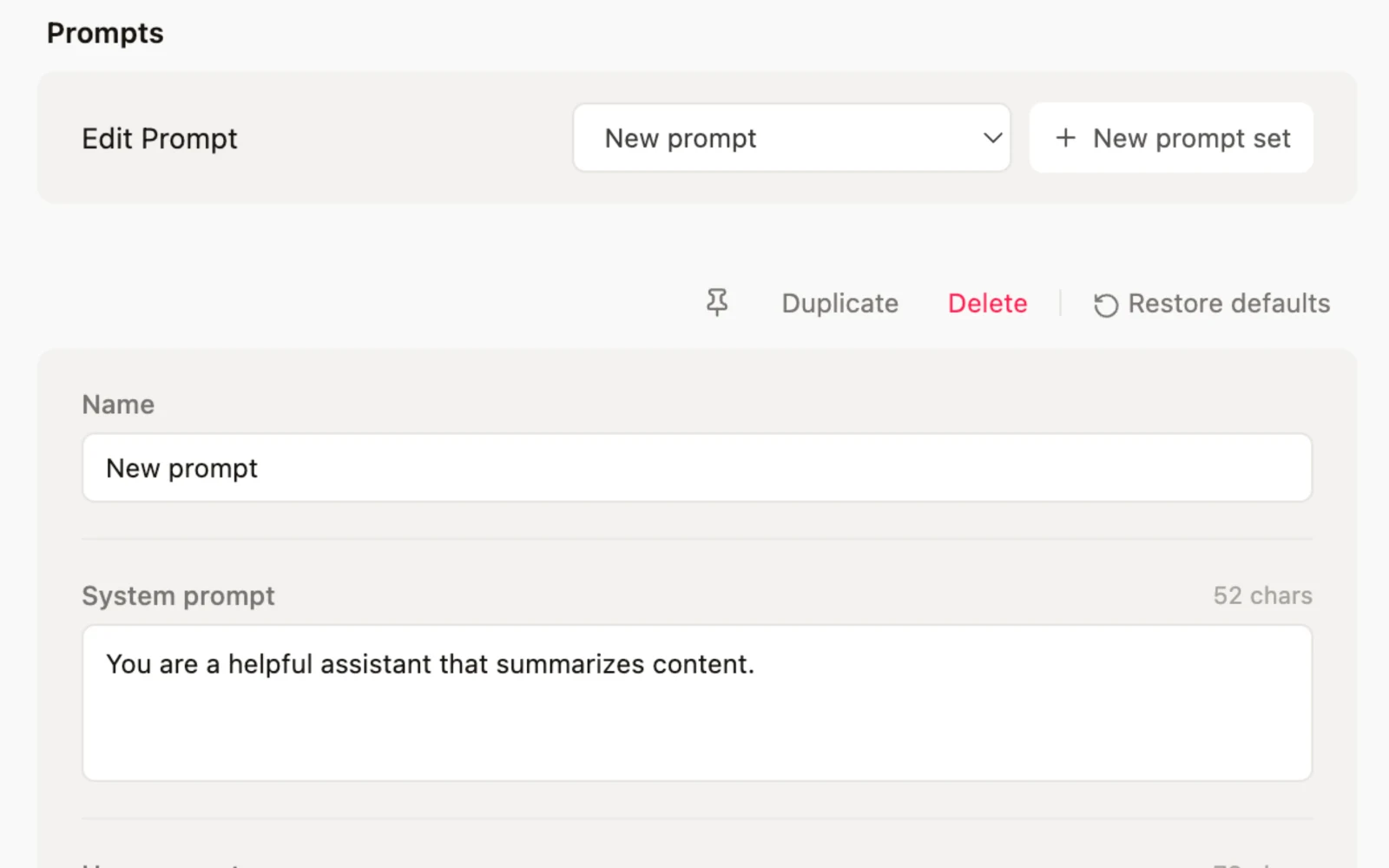1389x868 pixels.
Task: Focus the Name input field
Action: pyautogui.click(x=697, y=468)
